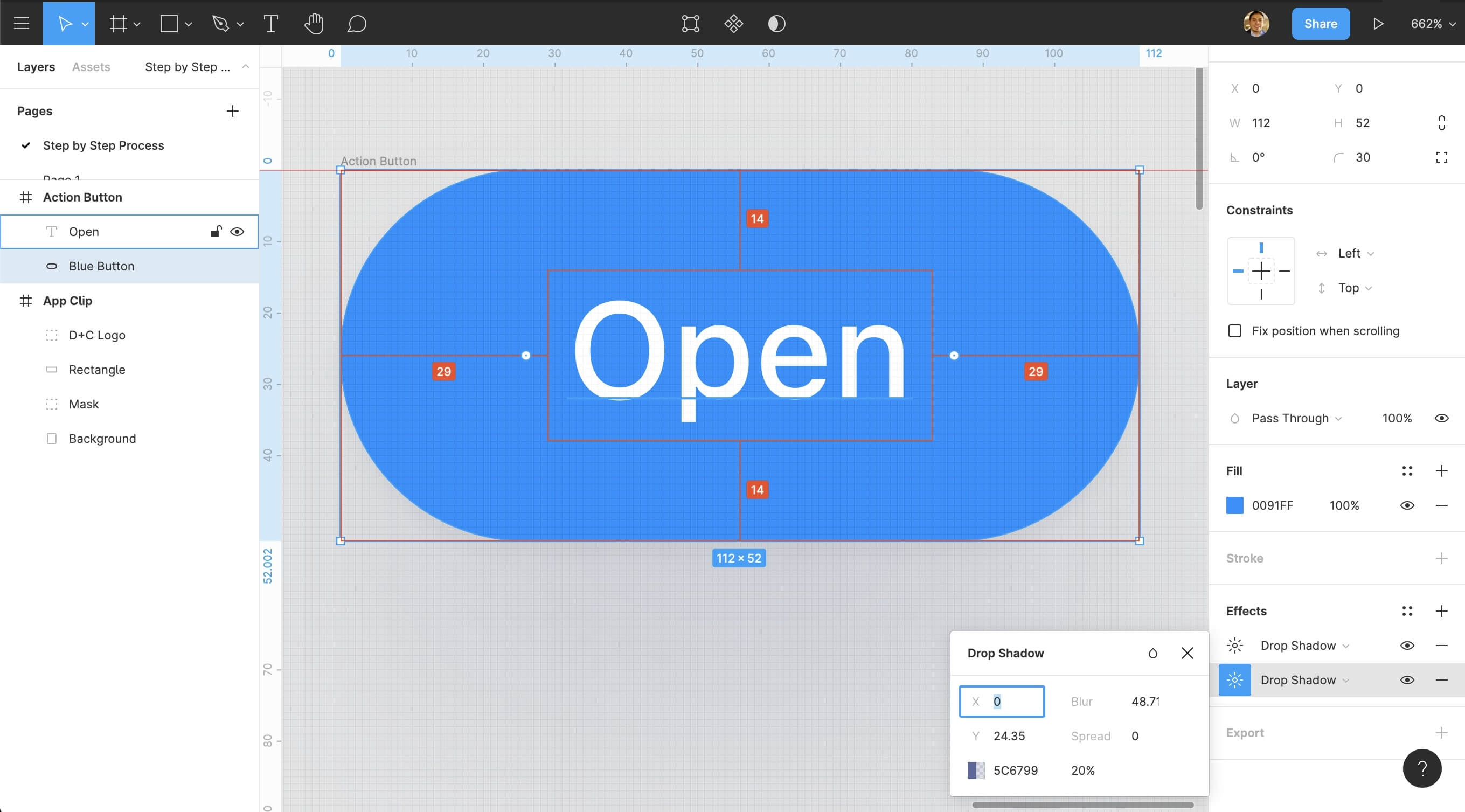Select the Comment tool
This screenshot has width=1465, height=812.
(x=357, y=24)
